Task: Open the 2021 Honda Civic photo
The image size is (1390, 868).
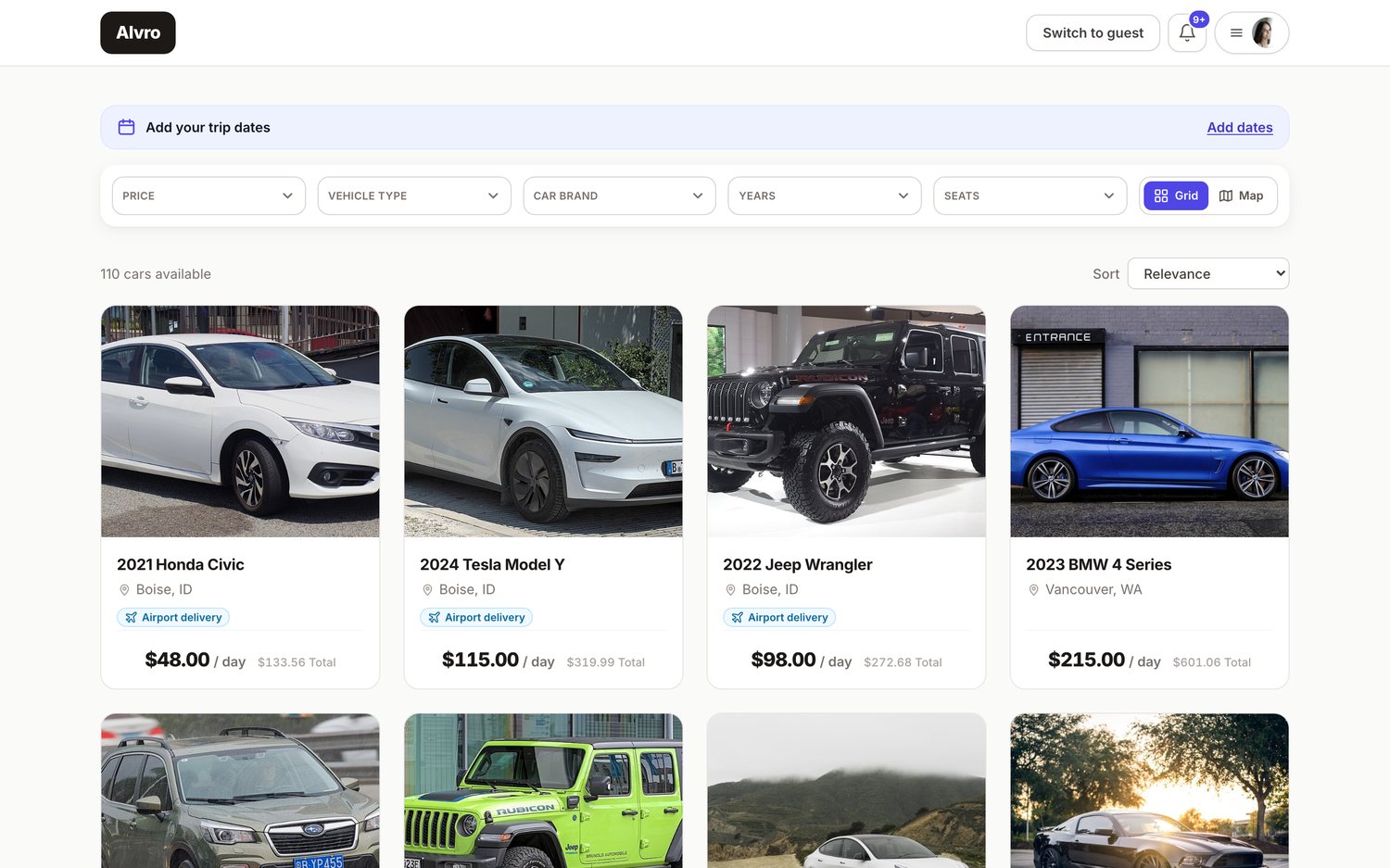Action: tap(240, 421)
